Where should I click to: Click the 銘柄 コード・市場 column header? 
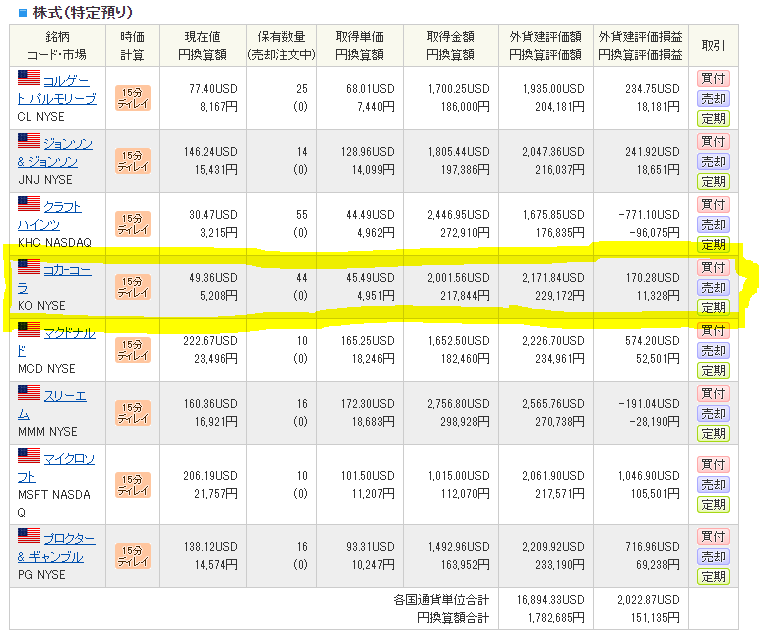[x=57, y=46]
